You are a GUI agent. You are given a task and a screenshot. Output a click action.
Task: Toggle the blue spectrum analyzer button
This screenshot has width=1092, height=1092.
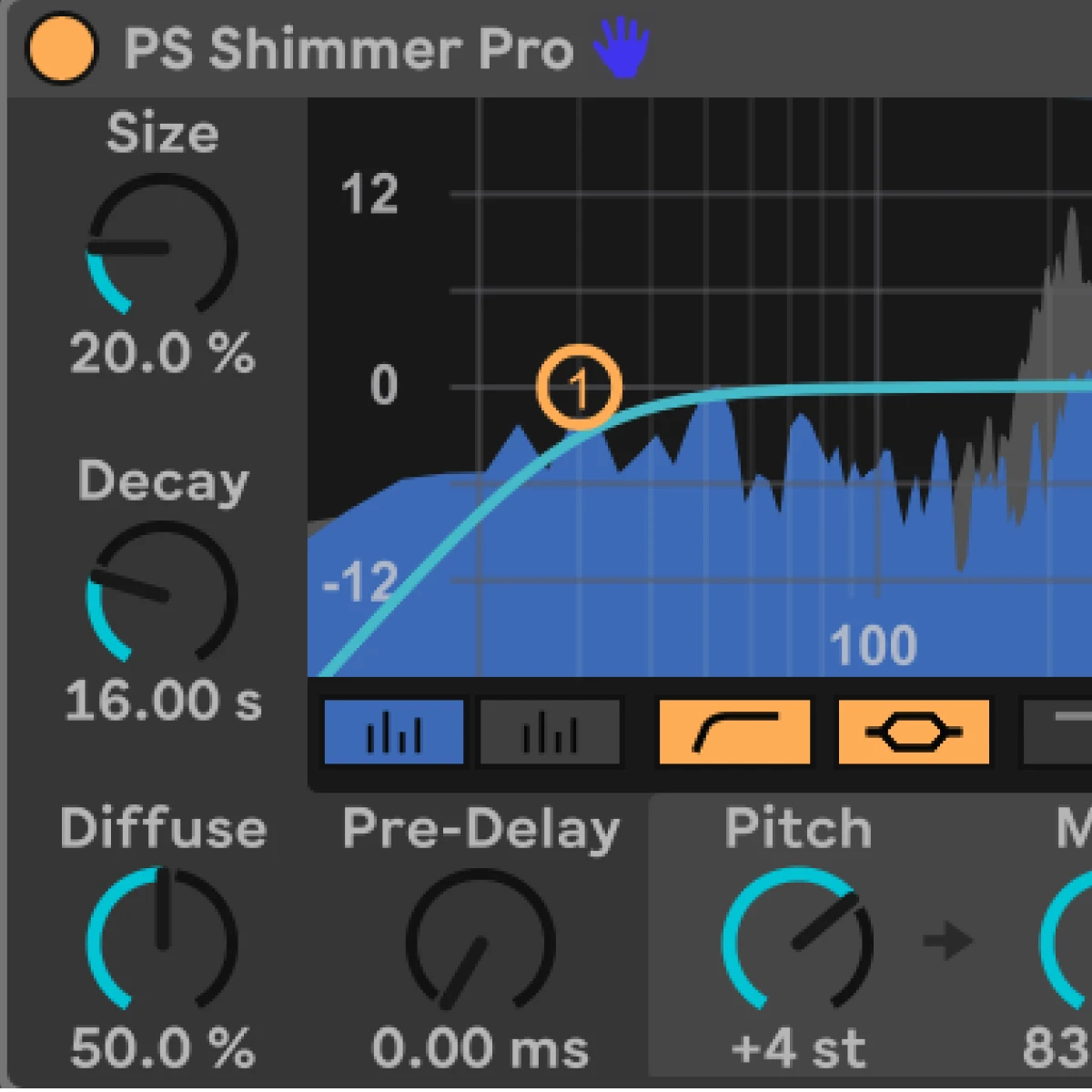tap(394, 733)
